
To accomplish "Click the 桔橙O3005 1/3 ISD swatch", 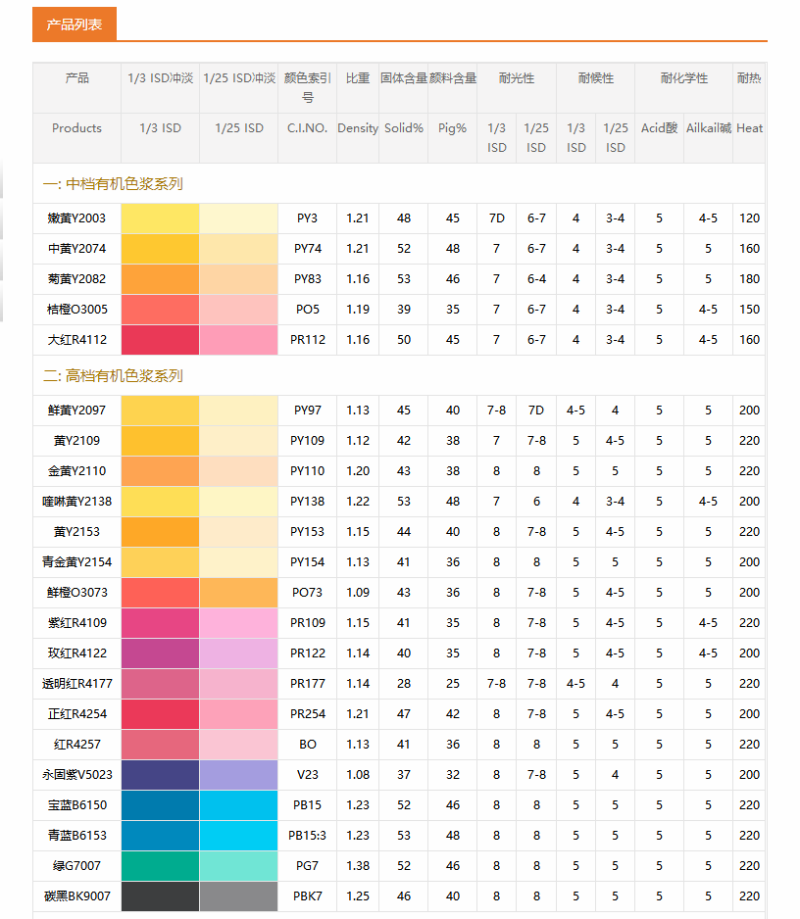I will click(160, 309).
